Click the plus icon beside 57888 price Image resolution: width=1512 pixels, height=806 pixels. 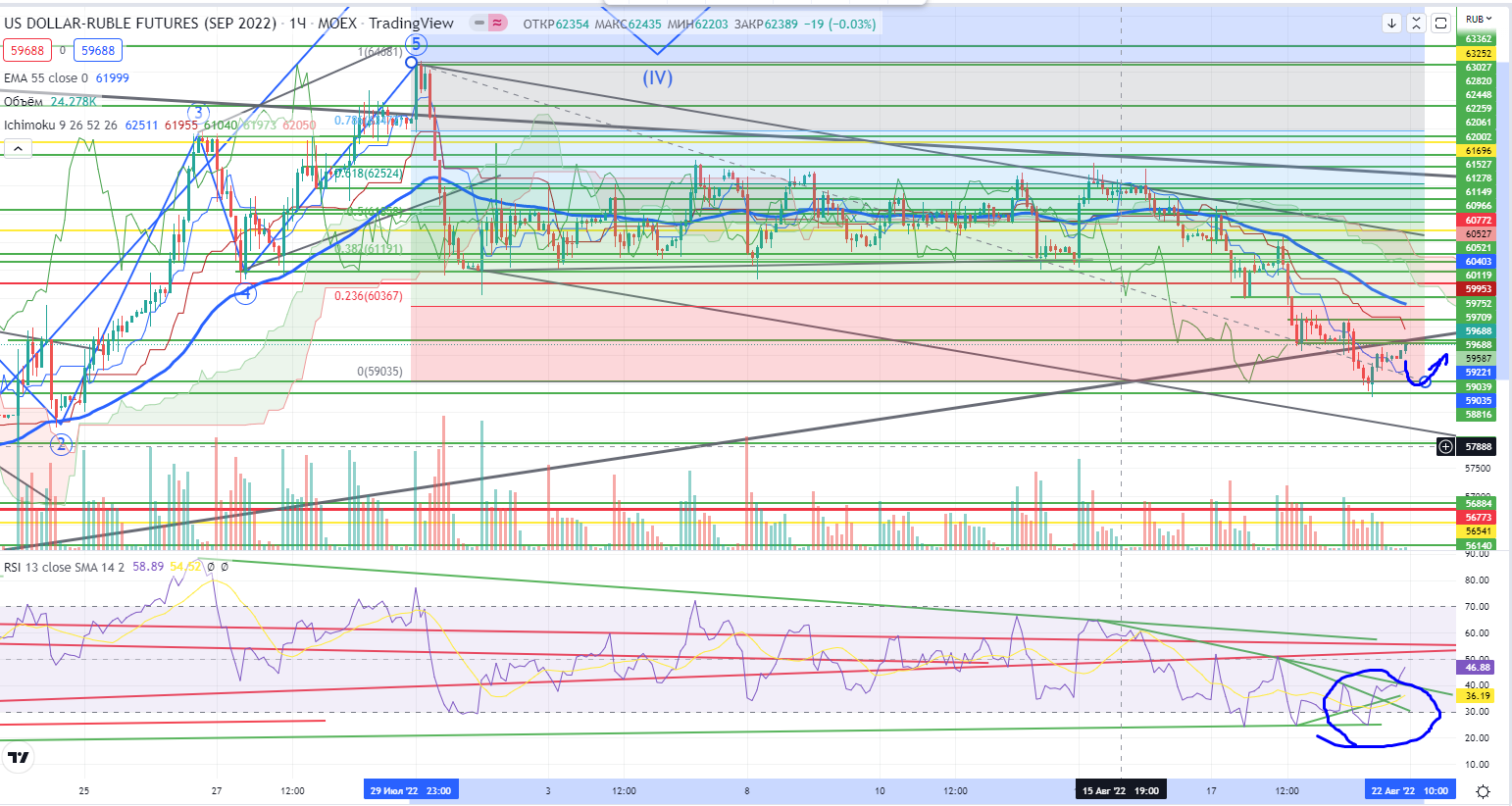click(1445, 447)
